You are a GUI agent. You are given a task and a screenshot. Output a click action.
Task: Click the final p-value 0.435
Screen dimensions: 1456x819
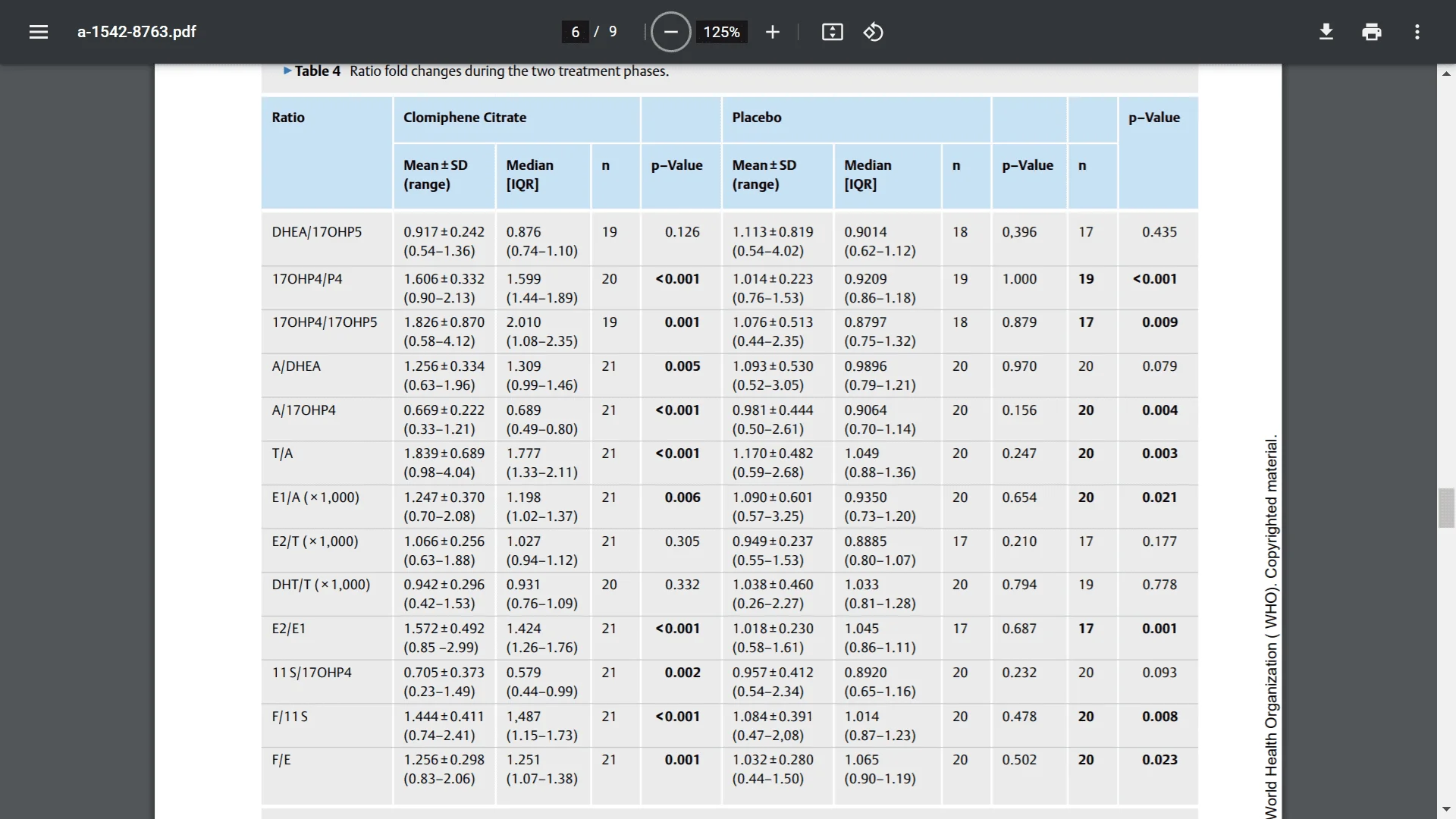tap(1159, 232)
